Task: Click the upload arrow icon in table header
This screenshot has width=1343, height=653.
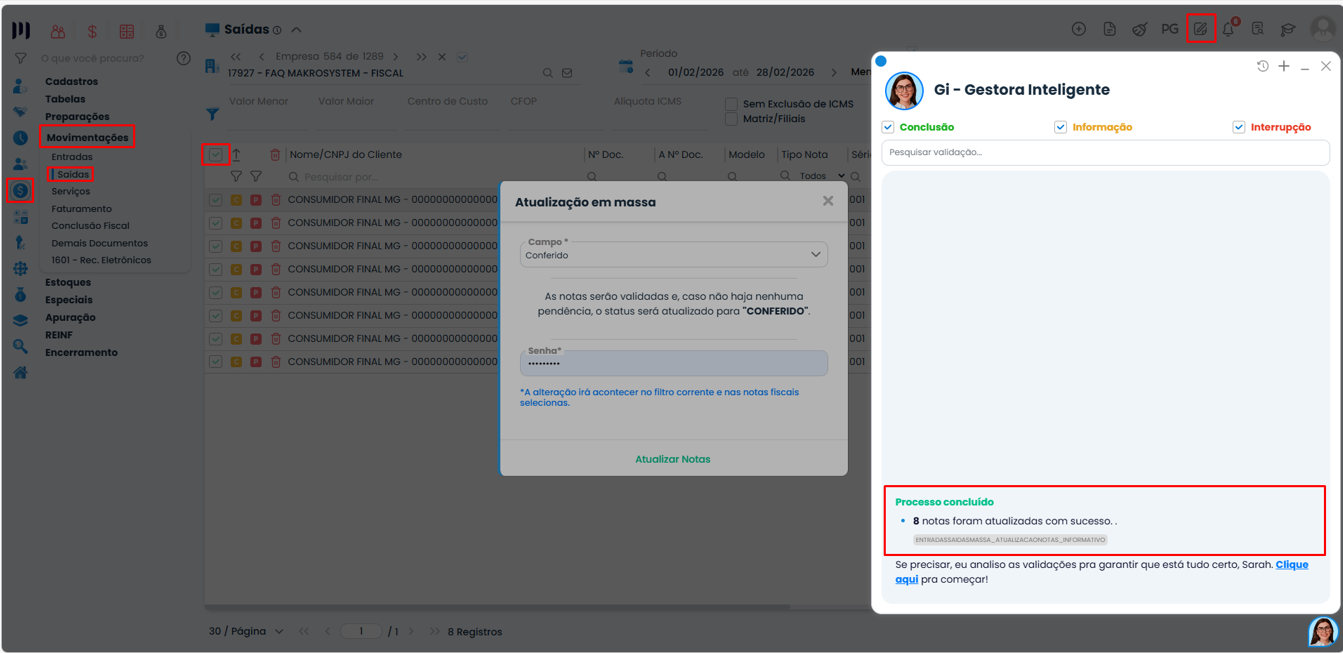Action: (x=236, y=155)
